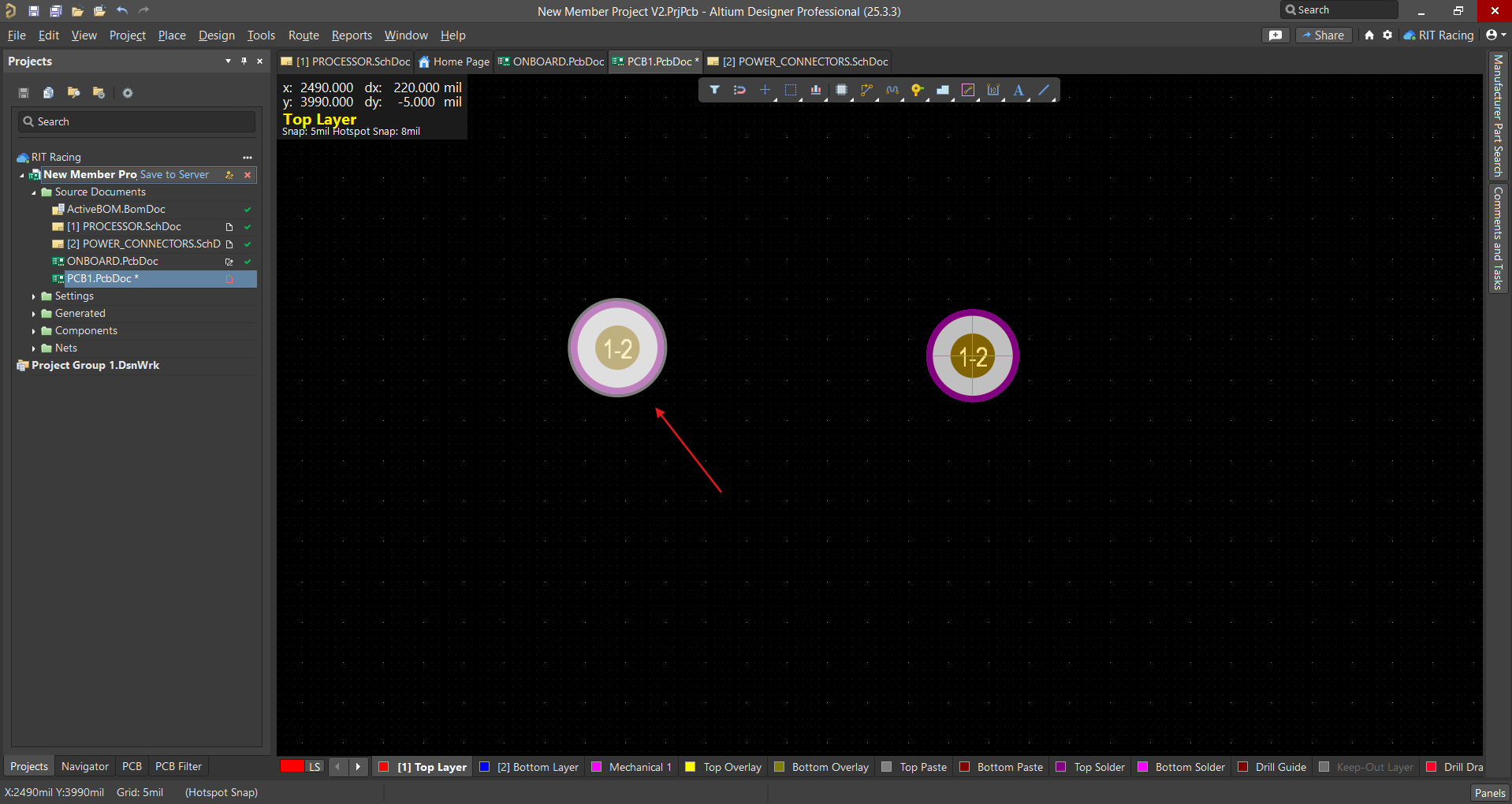The height and width of the screenshot is (804, 1512).
Task: Select the Interactive Length Tuning icon
Action: (892, 90)
